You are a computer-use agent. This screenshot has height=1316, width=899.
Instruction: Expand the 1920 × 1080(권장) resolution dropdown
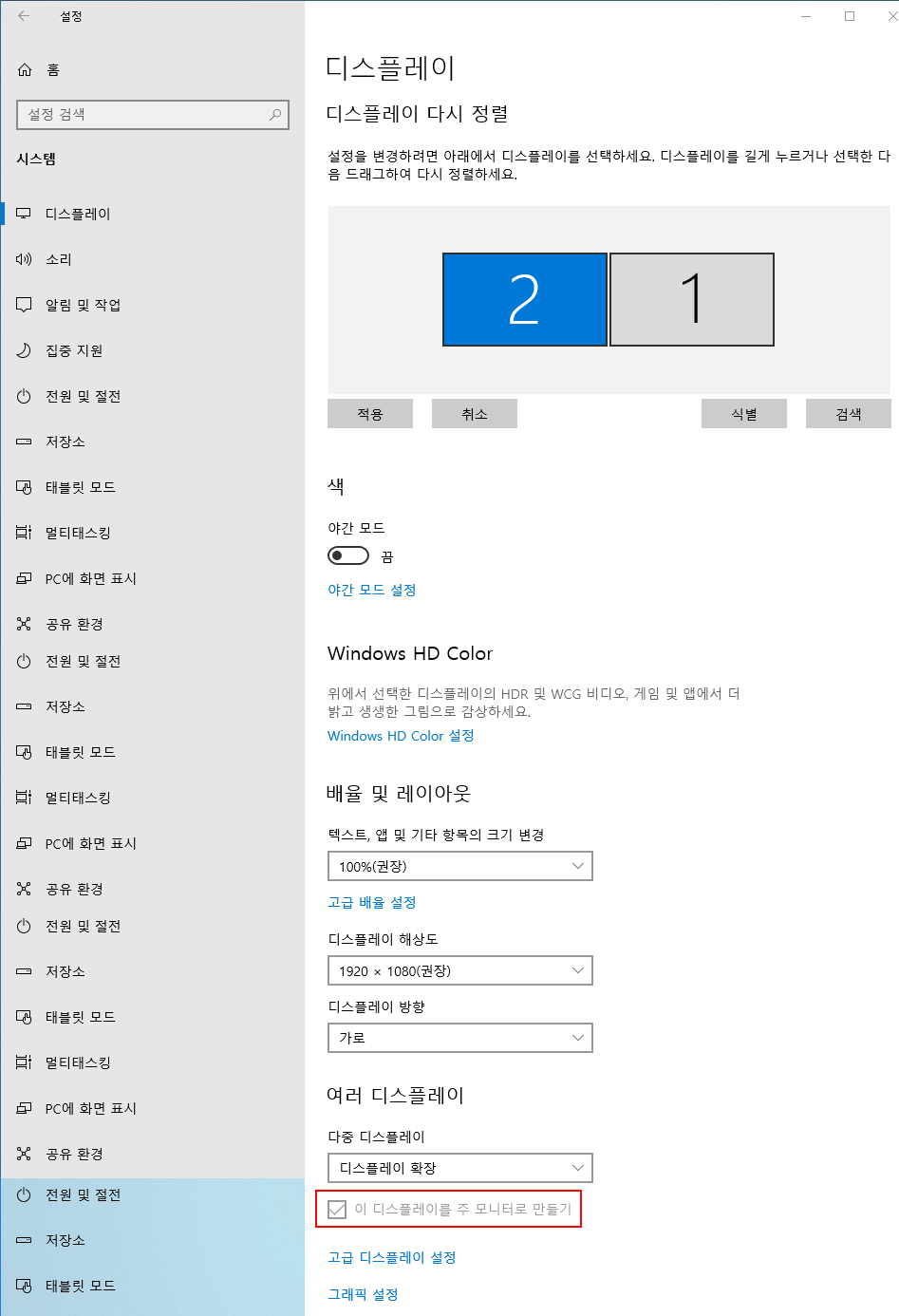tap(460, 970)
